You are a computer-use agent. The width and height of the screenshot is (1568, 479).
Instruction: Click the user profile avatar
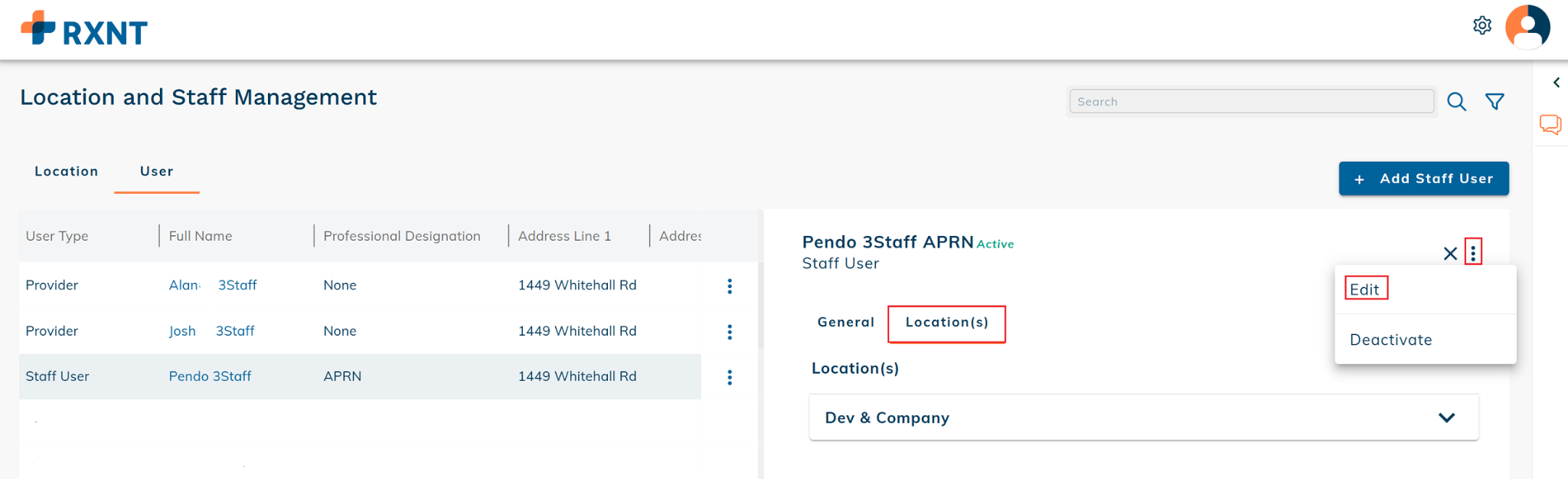1527,27
